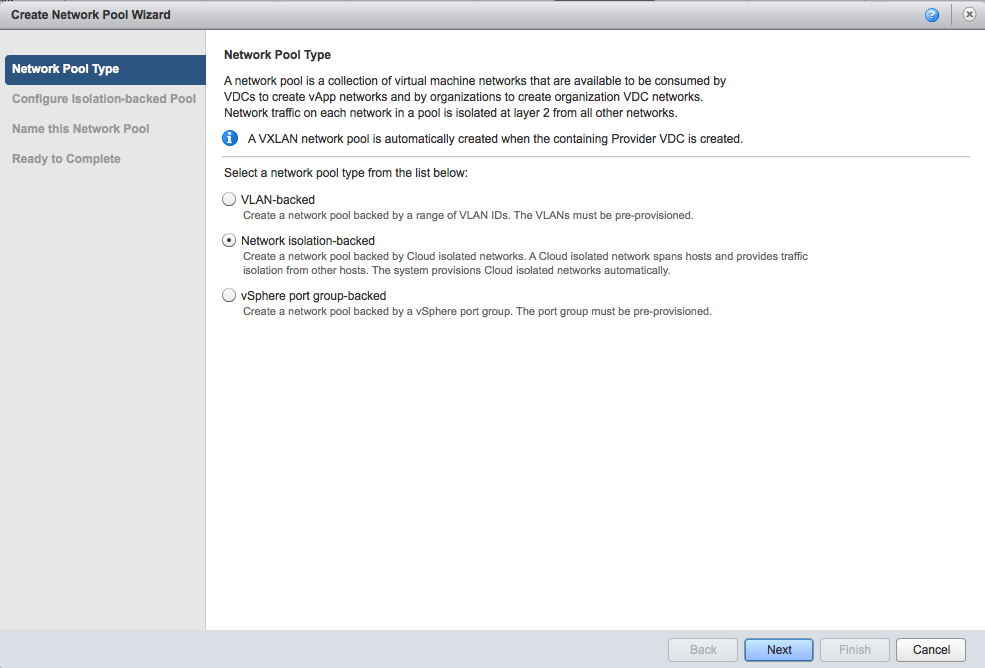Open the Configure Isolation-backed Pool step
This screenshot has height=668, width=985.
pos(104,99)
